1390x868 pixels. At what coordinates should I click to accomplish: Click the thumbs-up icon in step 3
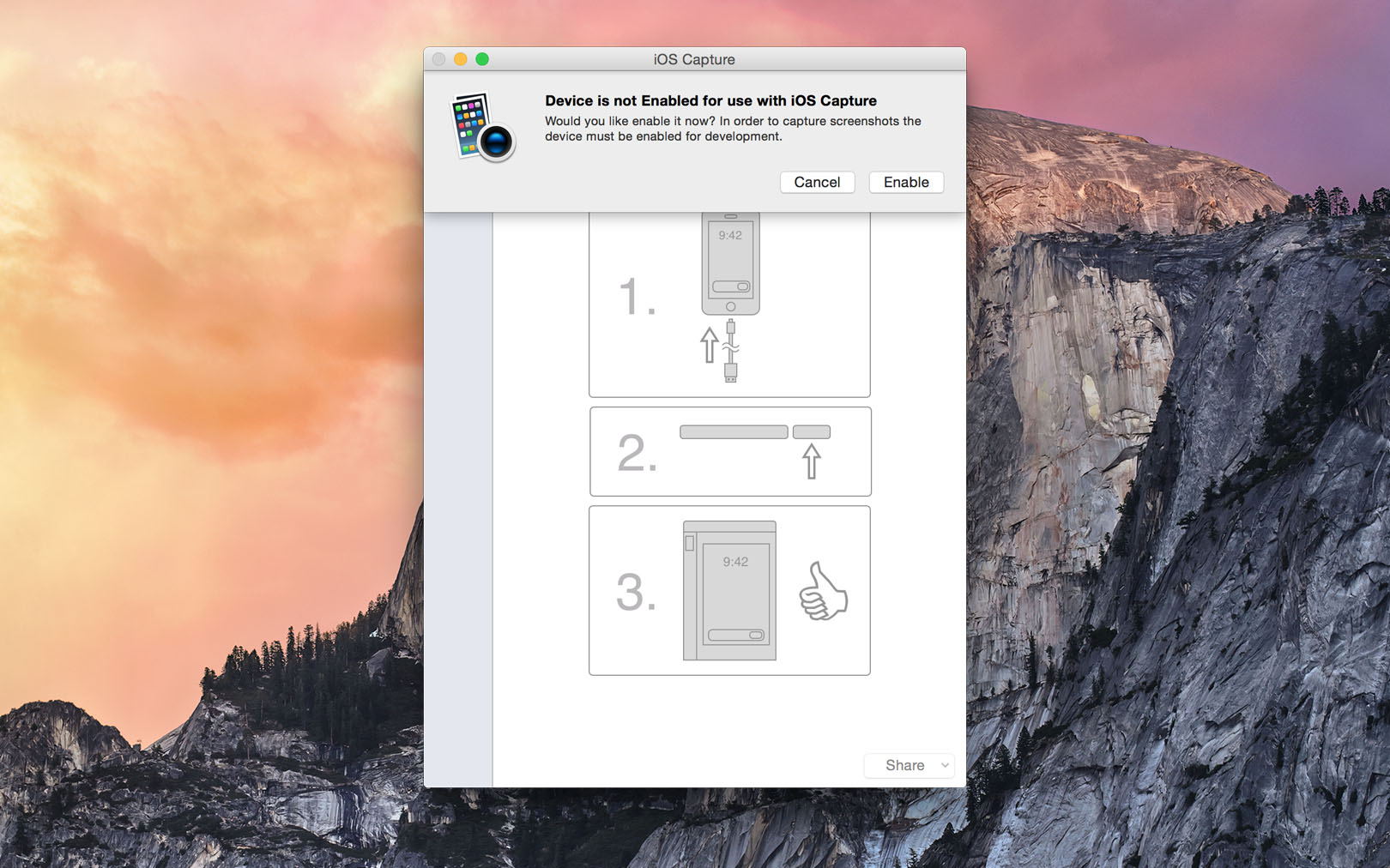[823, 591]
